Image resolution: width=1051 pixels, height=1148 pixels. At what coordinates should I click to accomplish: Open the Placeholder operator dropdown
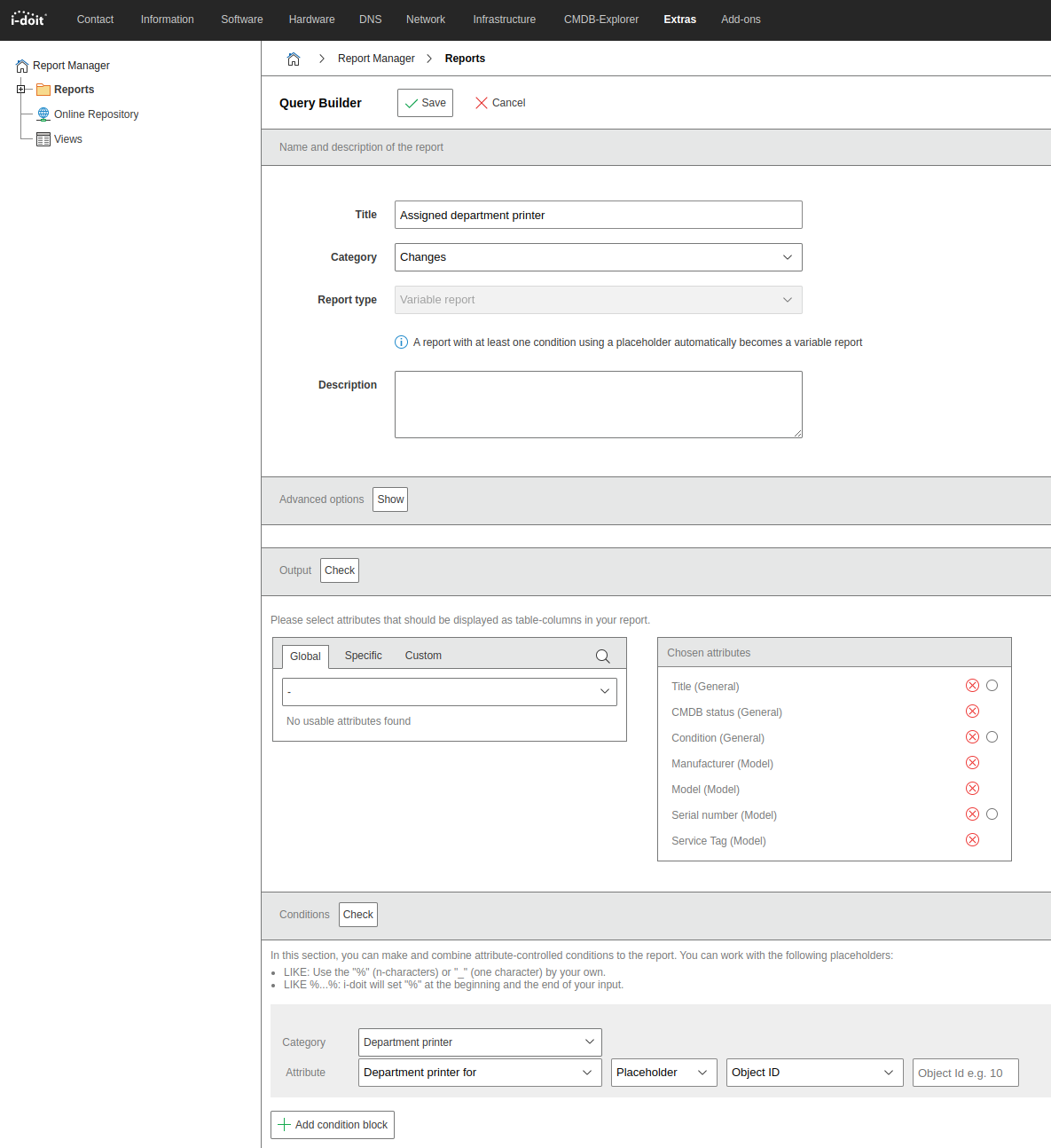point(663,1073)
